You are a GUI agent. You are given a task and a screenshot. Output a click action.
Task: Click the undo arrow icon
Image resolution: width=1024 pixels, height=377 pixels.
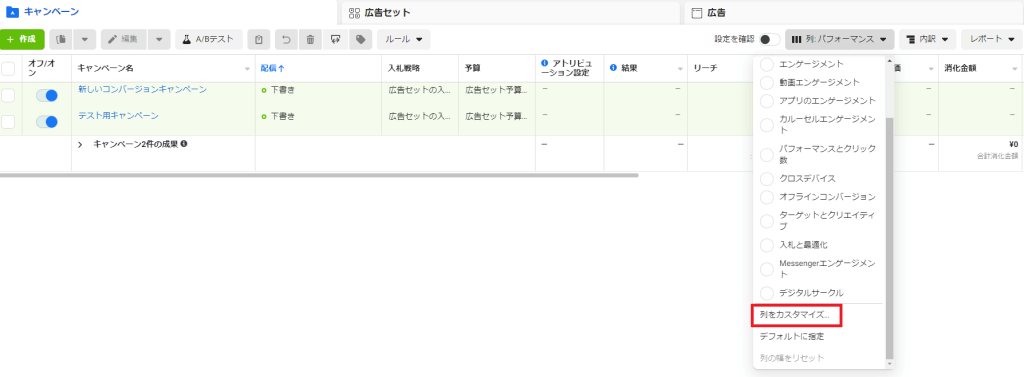click(x=286, y=39)
